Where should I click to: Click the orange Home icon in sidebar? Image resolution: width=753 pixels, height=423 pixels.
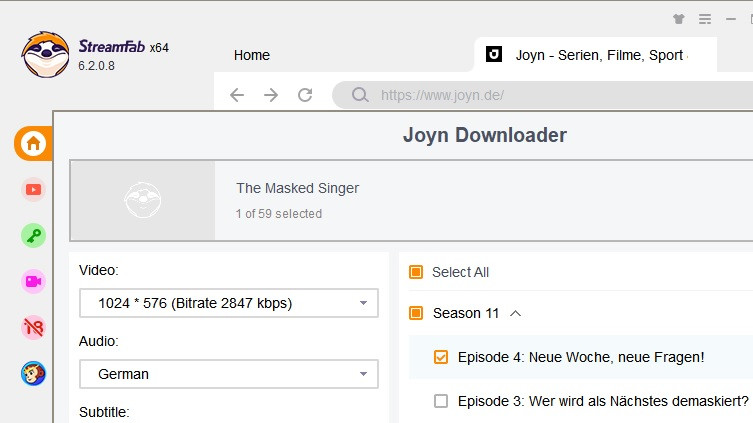(33, 143)
